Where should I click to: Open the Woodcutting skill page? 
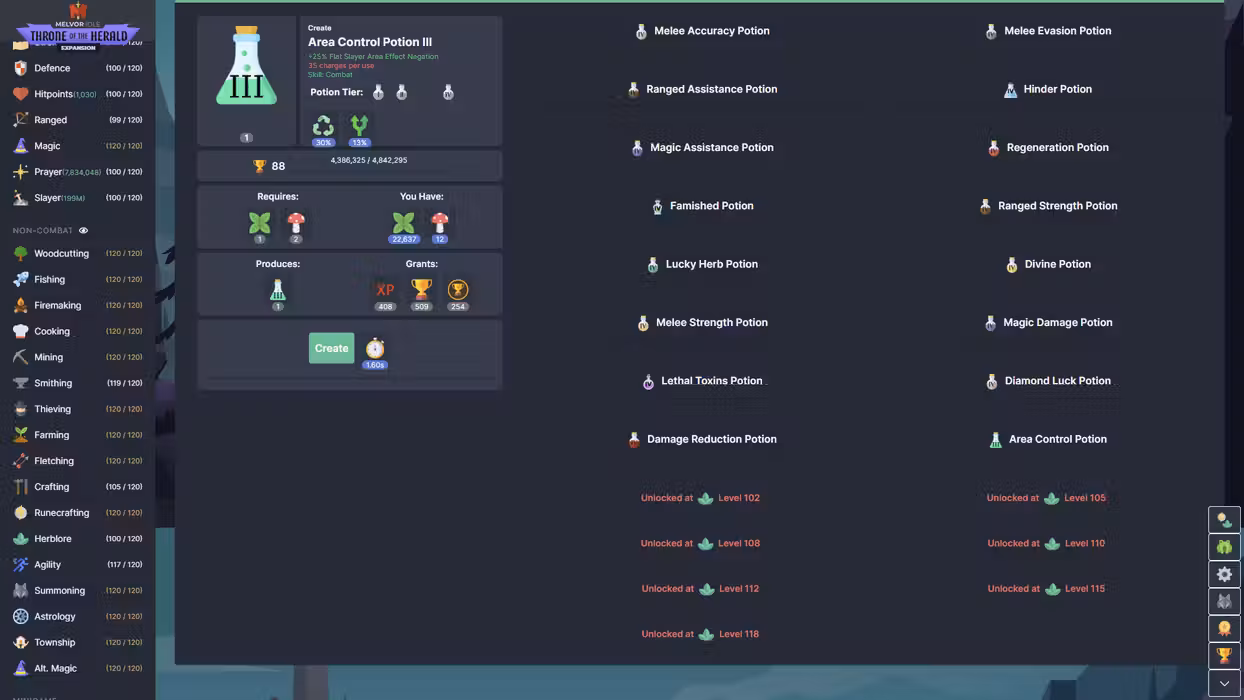[61, 254]
